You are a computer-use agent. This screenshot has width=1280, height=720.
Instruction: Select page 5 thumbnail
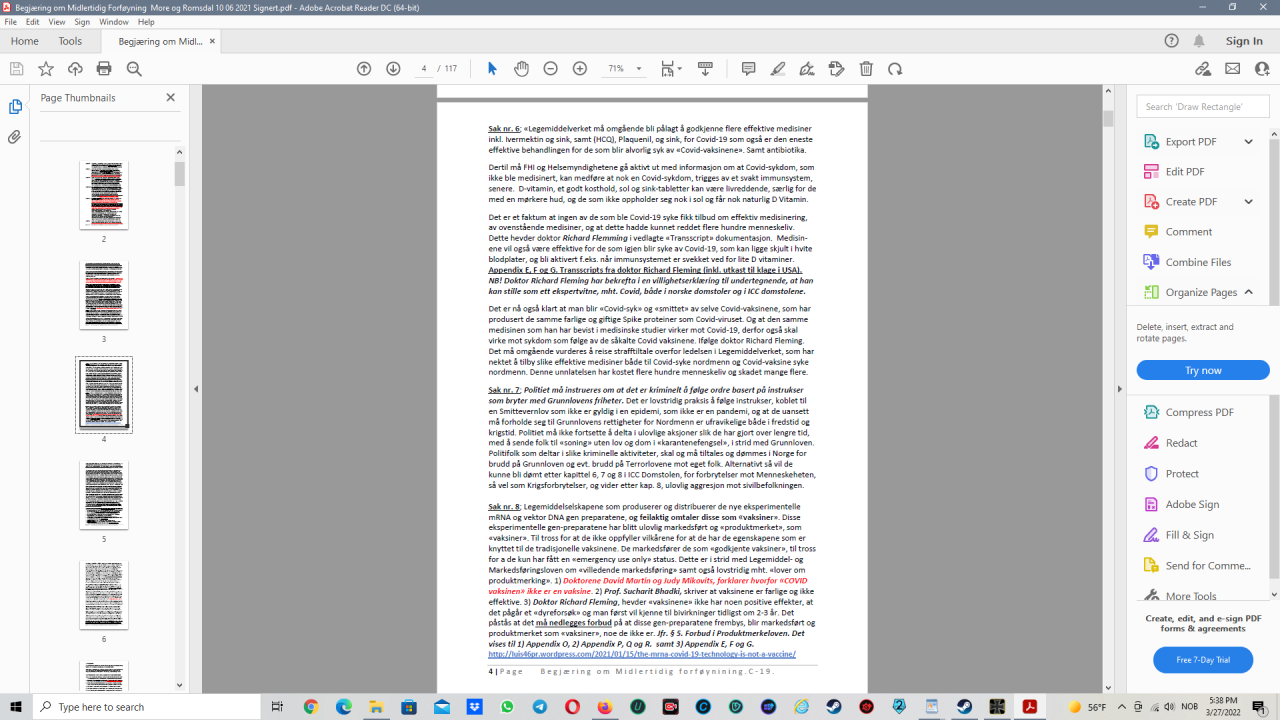(104, 495)
